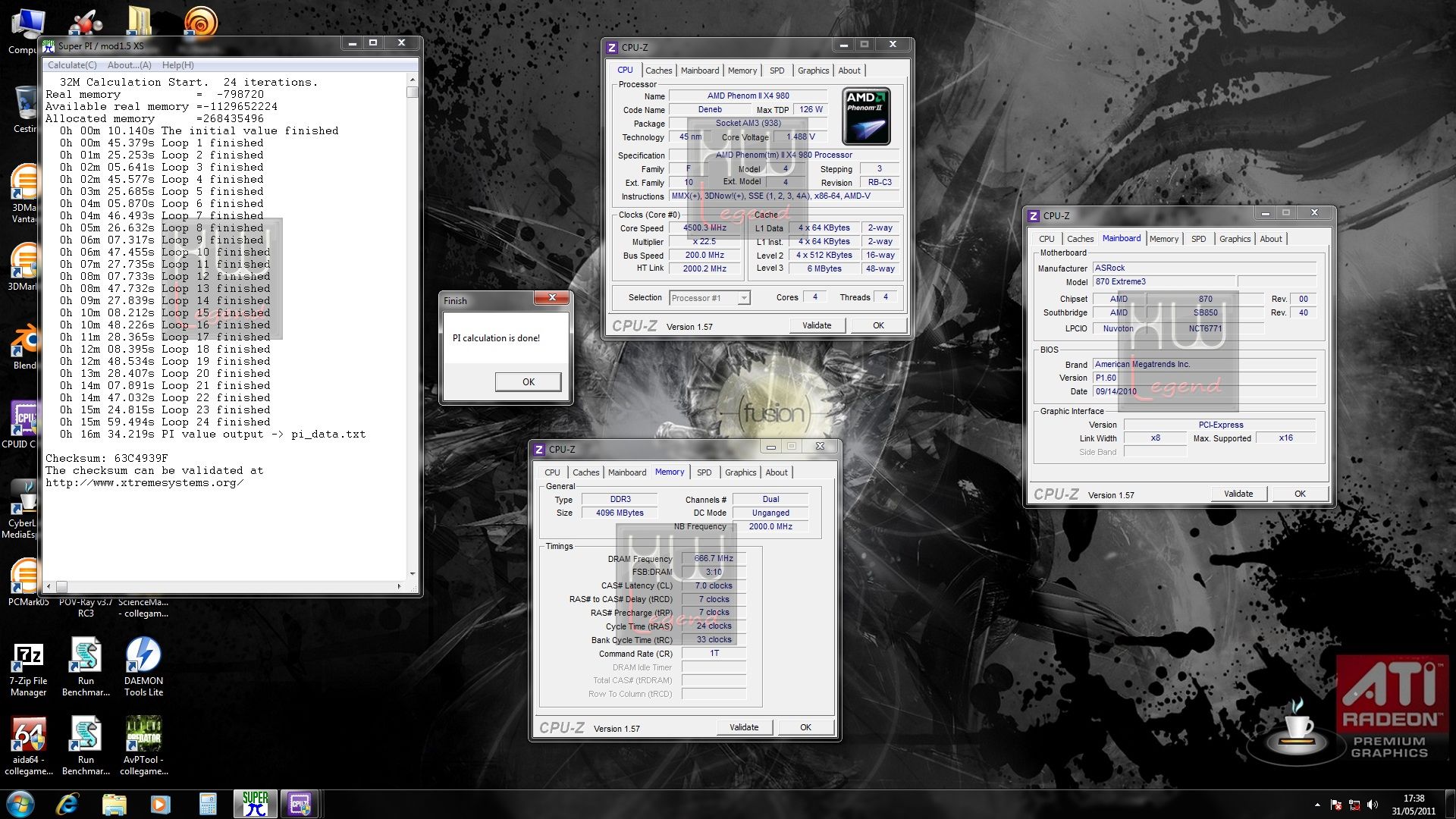The width and height of the screenshot is (1456, 819).
Task: Select the BIOS date 09/14/2010 value
Action: click(1205, 392)
